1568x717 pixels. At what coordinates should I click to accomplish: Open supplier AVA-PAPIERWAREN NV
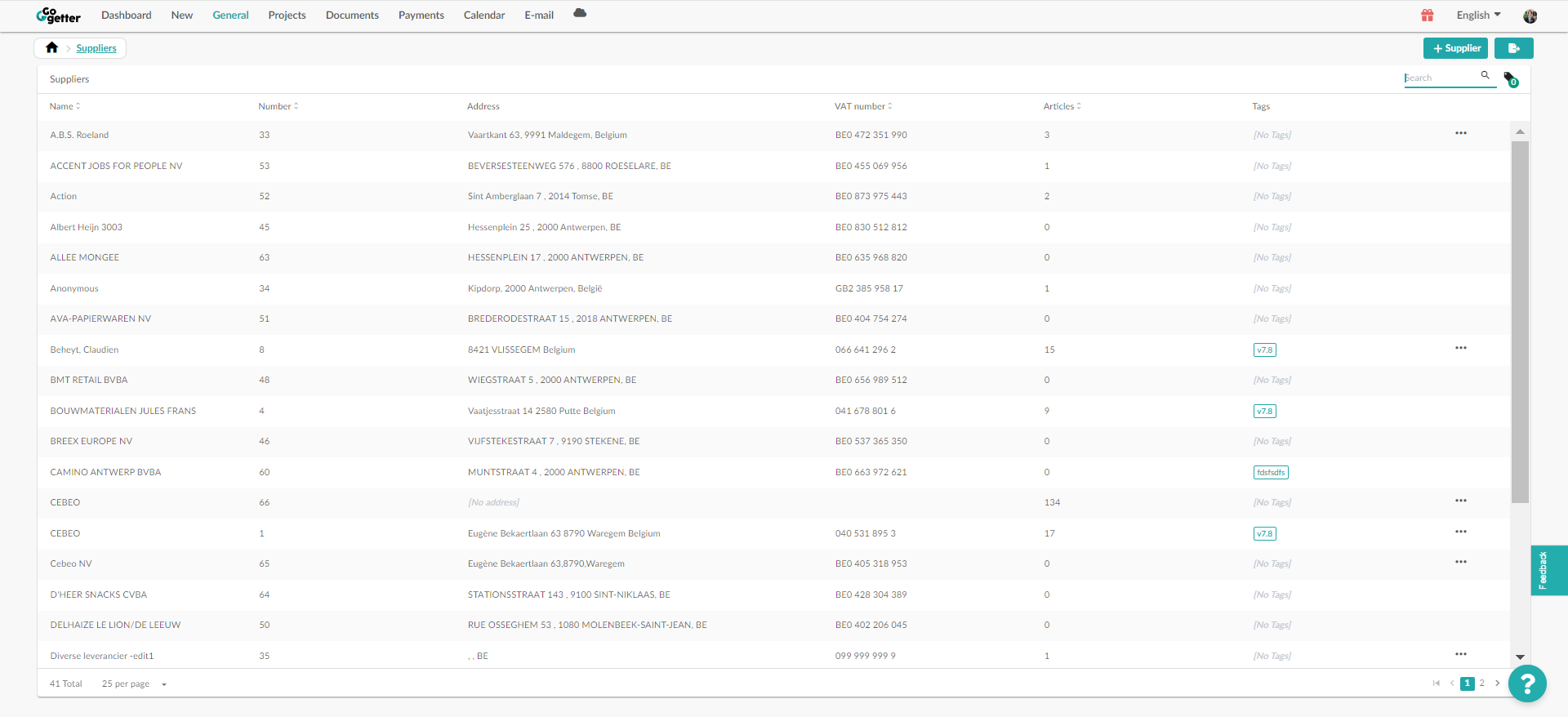tap(100, 318)
